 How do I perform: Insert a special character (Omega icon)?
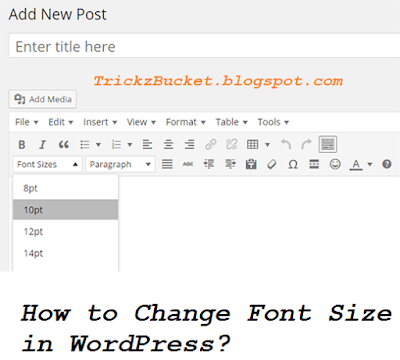293,164
